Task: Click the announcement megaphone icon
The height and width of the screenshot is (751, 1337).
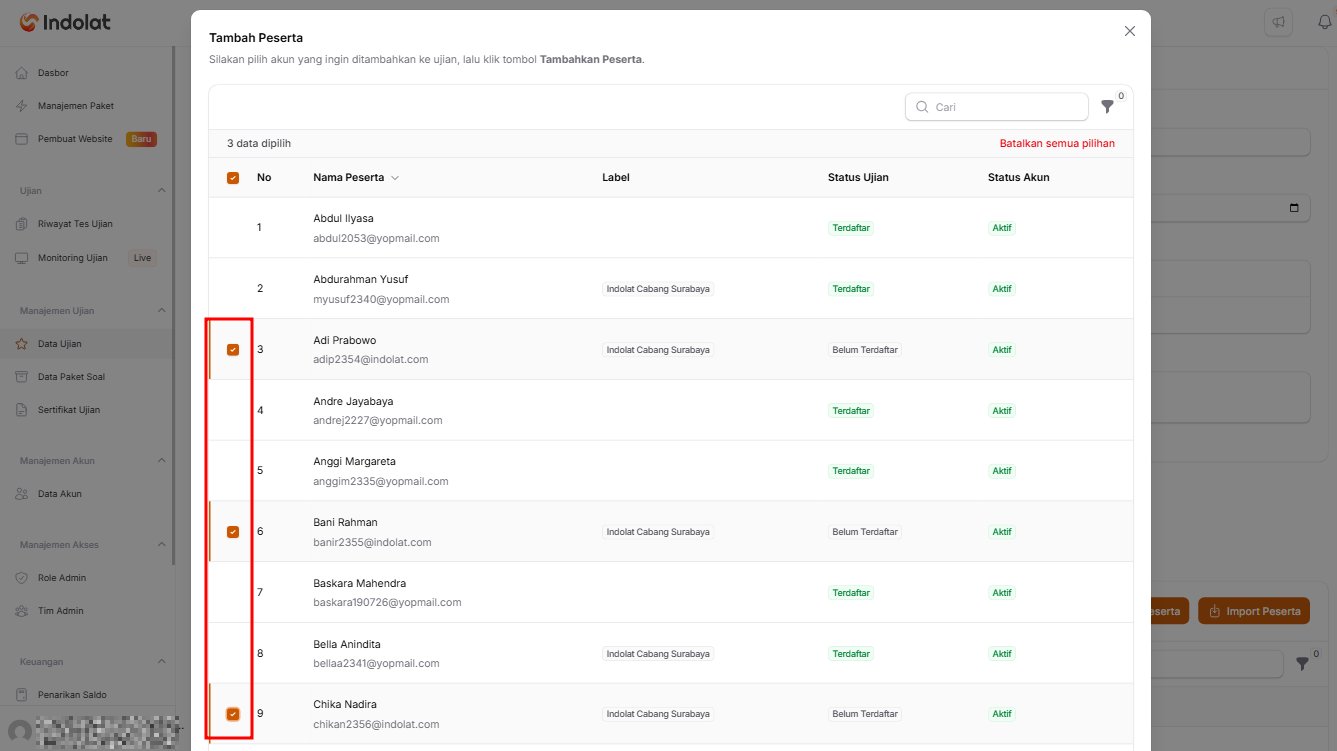Action: 1277,22
